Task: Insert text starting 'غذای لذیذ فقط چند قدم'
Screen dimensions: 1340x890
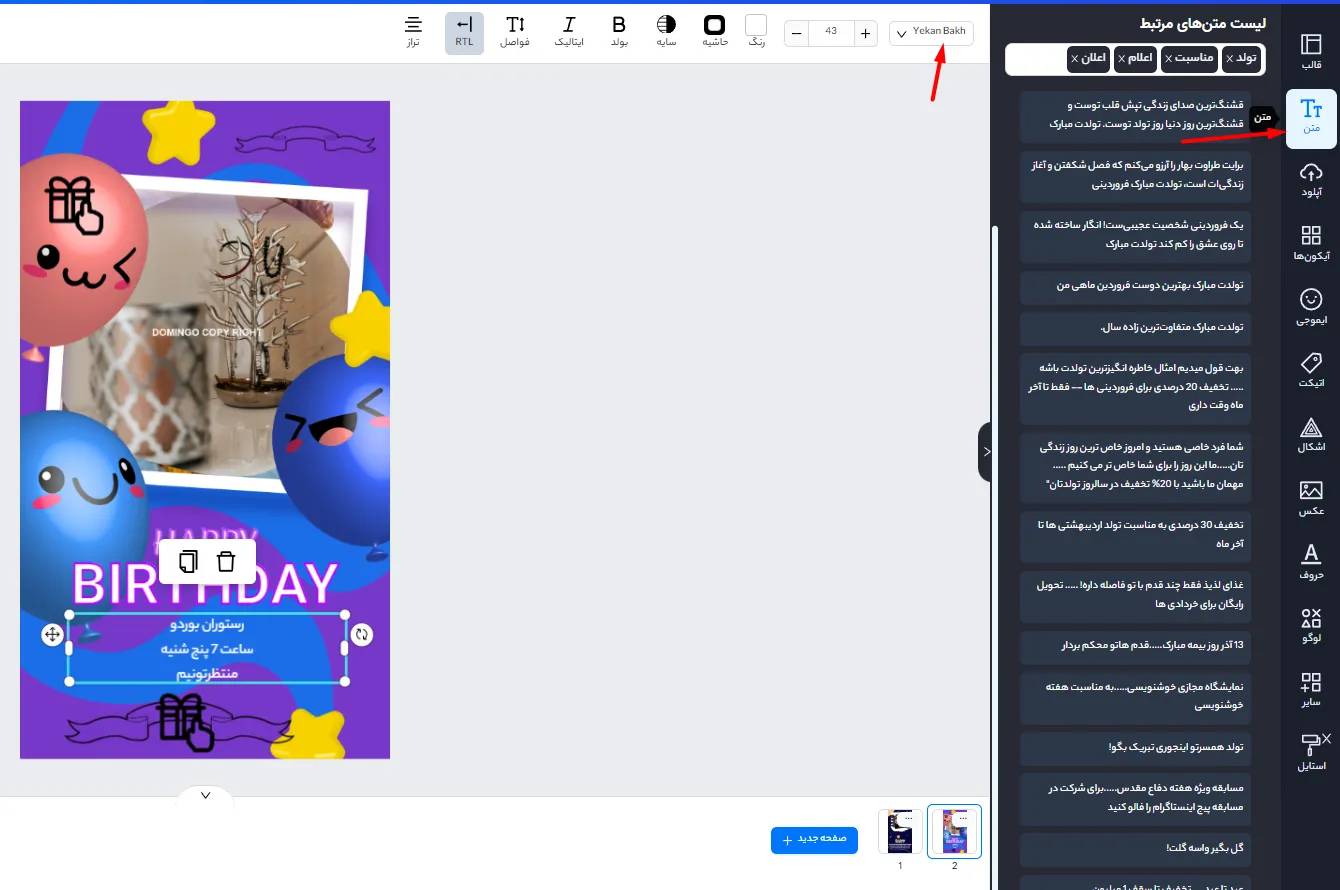Action: (x=1134, y=596)
